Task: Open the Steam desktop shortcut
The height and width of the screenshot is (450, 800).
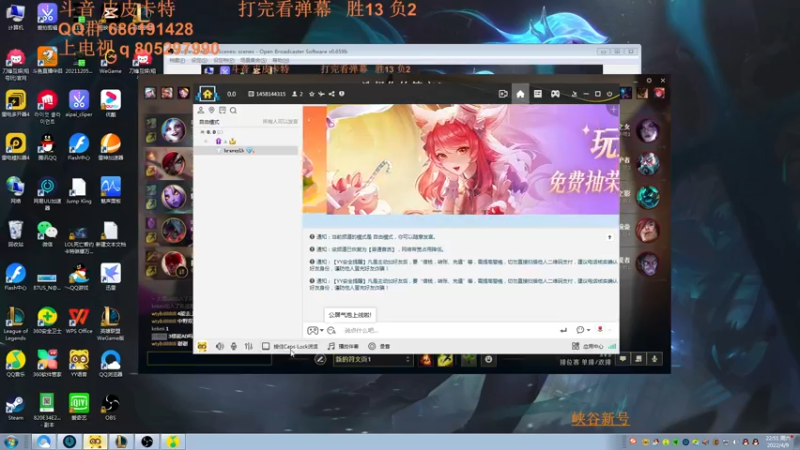Action: click(15, 407)
